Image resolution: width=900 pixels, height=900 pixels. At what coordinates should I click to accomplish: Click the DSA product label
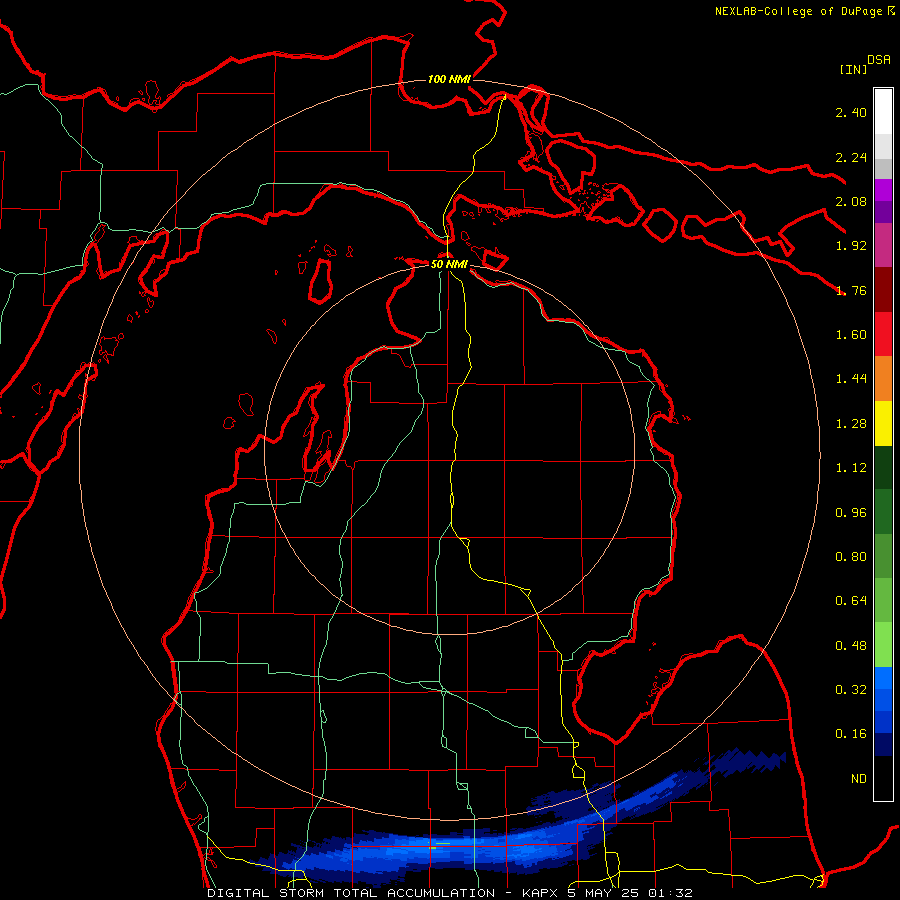(879, 60)
